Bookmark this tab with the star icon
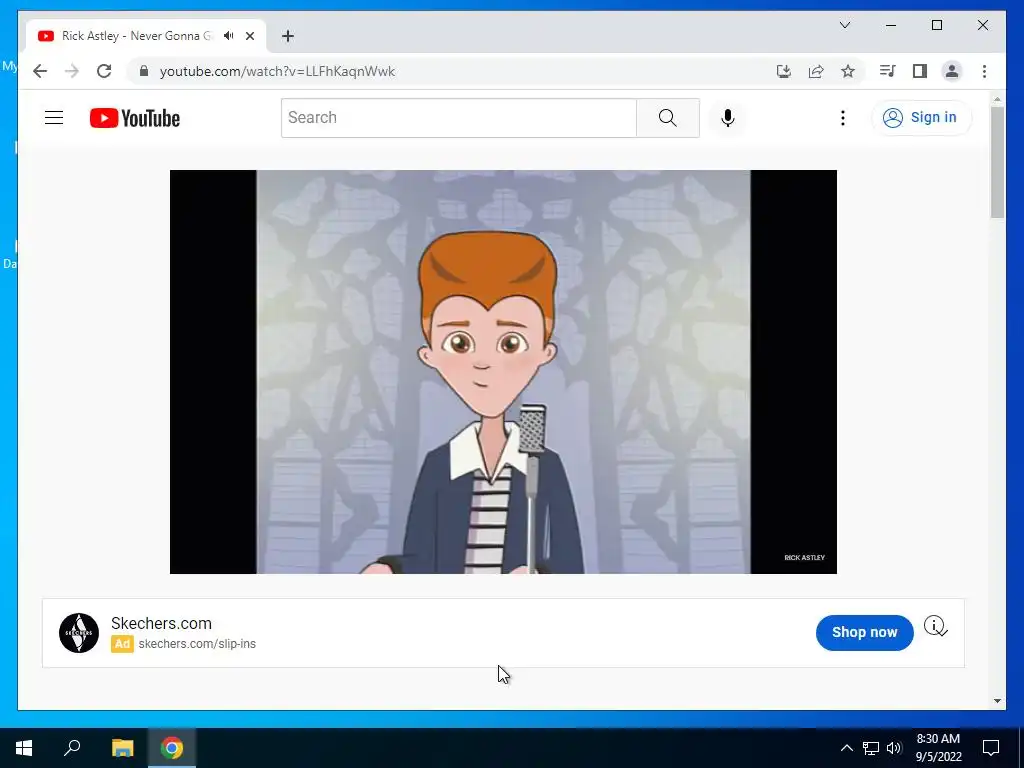The image size is (1024, 768). pos(848,71)
